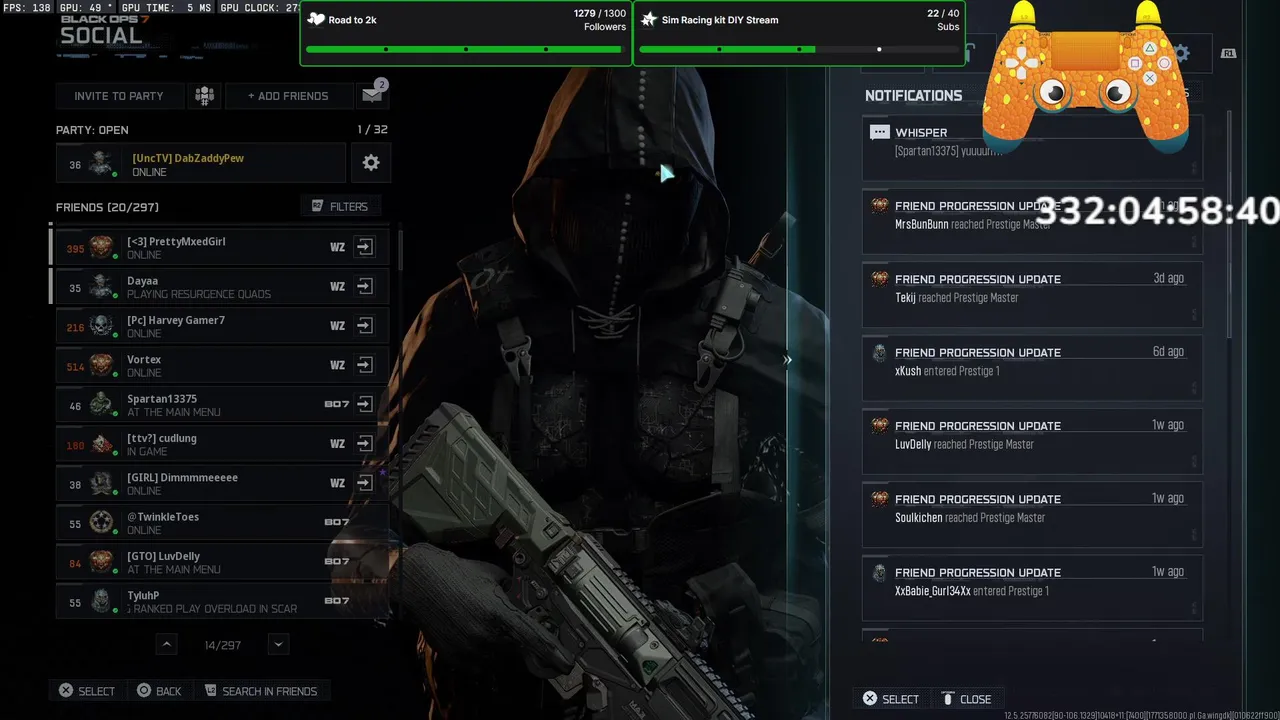Click the Whisper chat bubble icon

click(879, 132)
